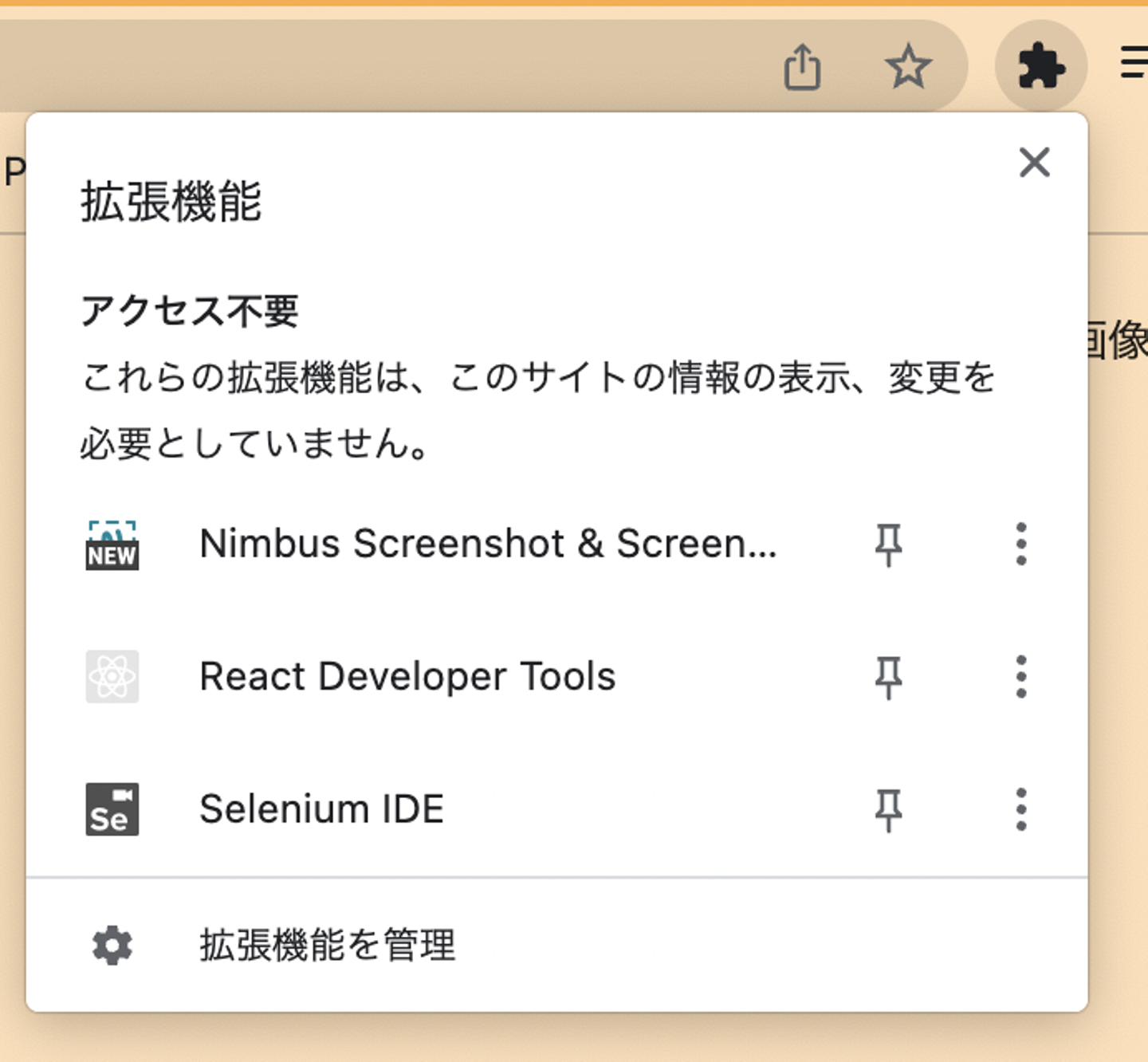Click the Extensions puzzle piece icon
The height and width of the screenshot is (1062, 1148).
pos(1041,66)
